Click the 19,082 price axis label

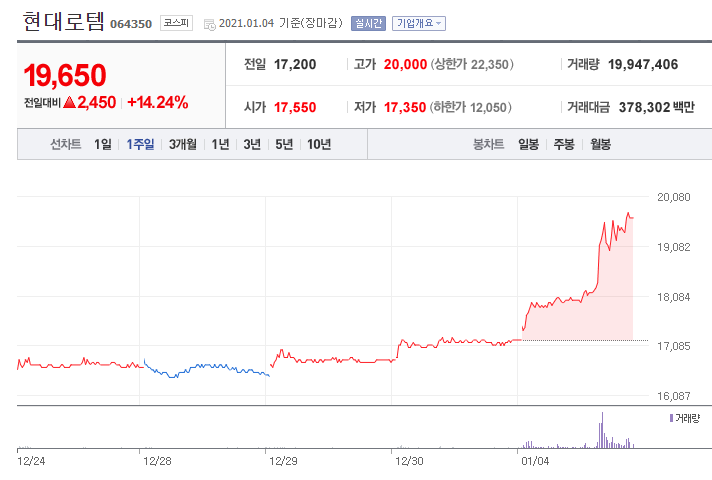[673, 247]
